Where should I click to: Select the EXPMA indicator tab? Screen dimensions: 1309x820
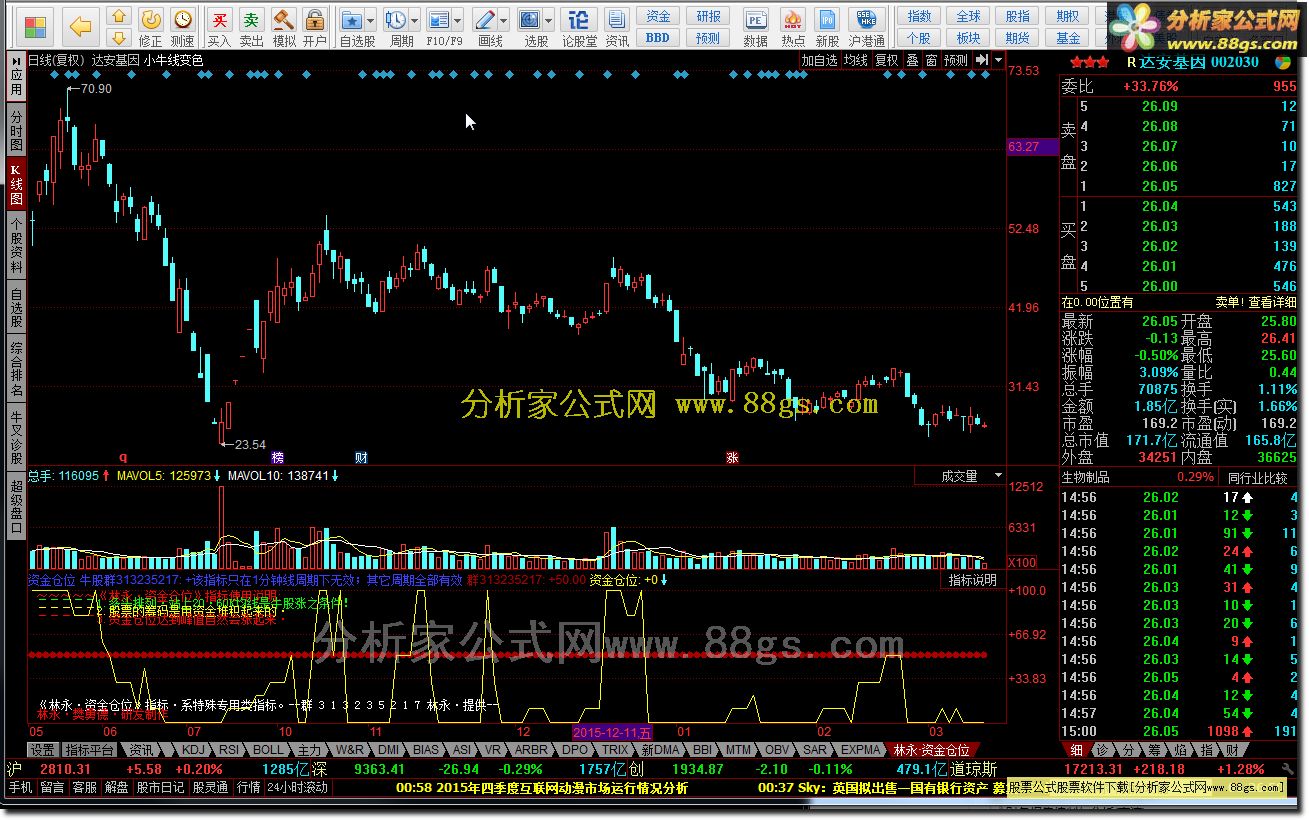pyautogui.click(x=860, y=750)
